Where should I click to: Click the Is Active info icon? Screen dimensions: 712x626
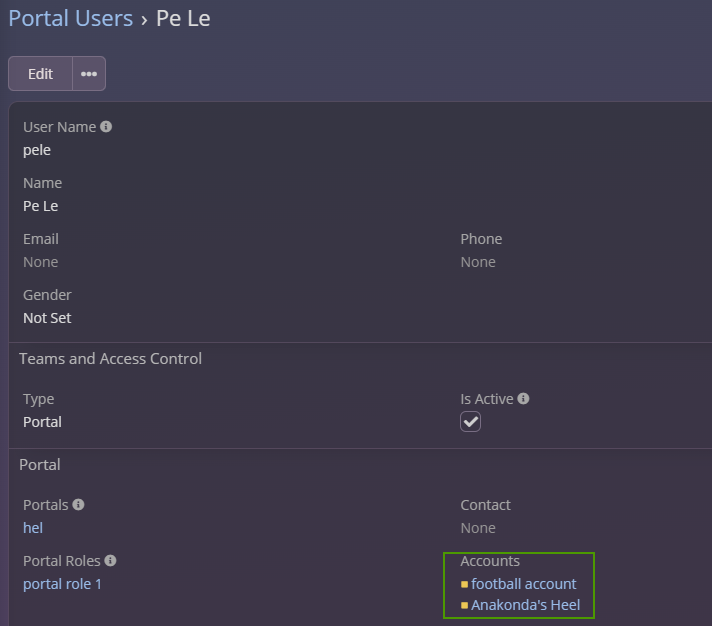[524, 399]
